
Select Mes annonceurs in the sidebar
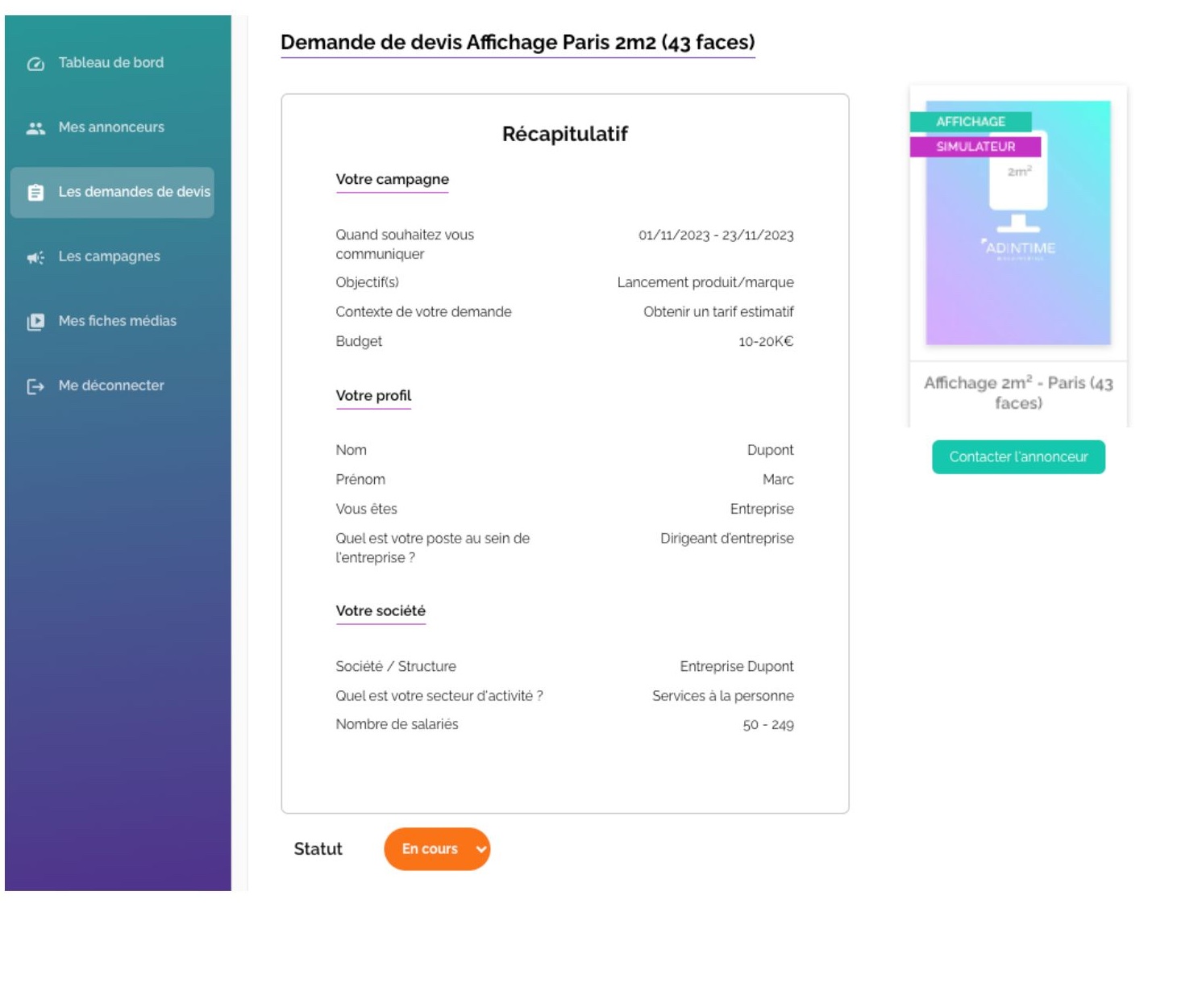111,127
